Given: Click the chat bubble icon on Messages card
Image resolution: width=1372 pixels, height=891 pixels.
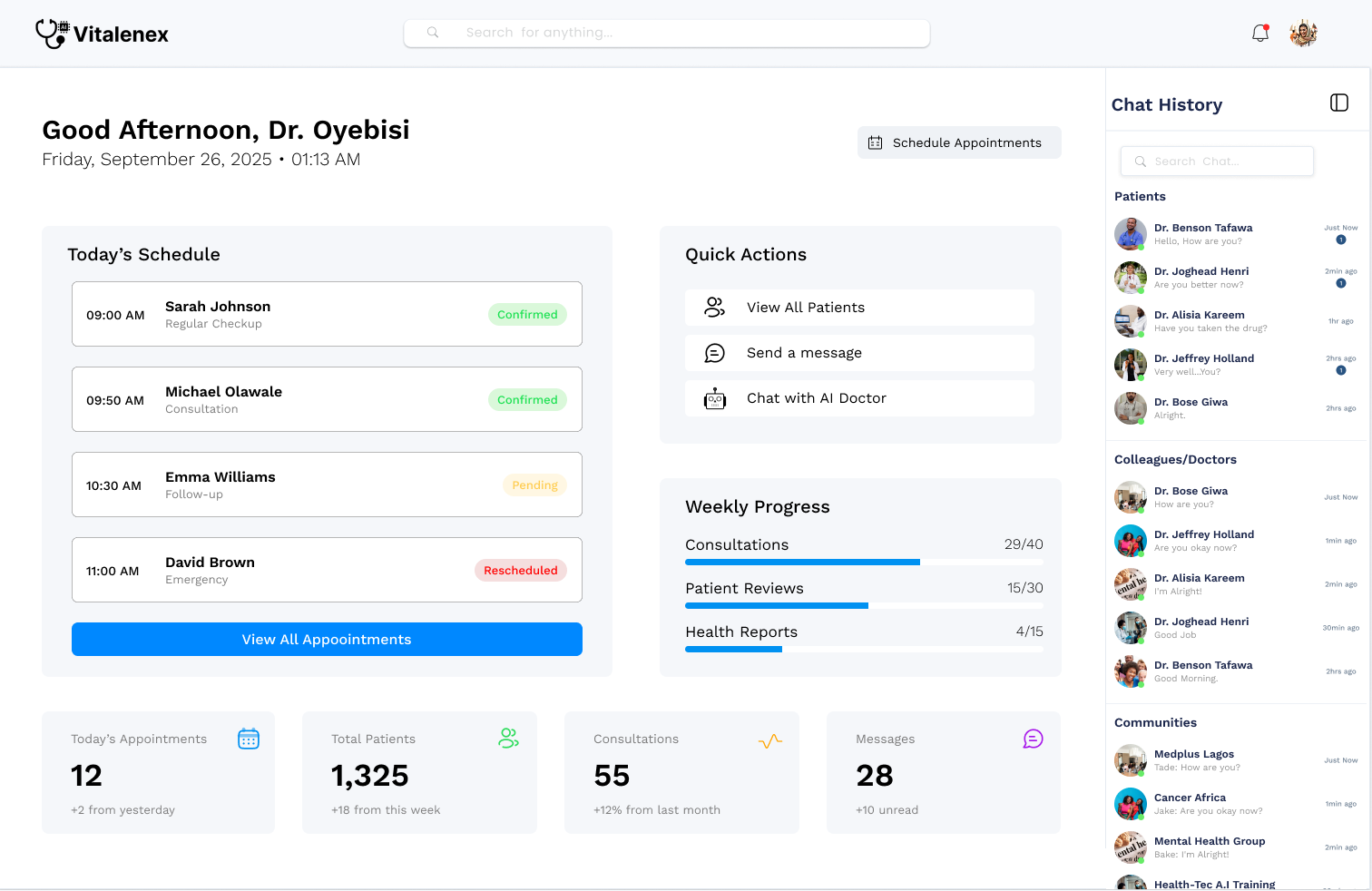Looking at the screenshot, I should pos(1033,739).
